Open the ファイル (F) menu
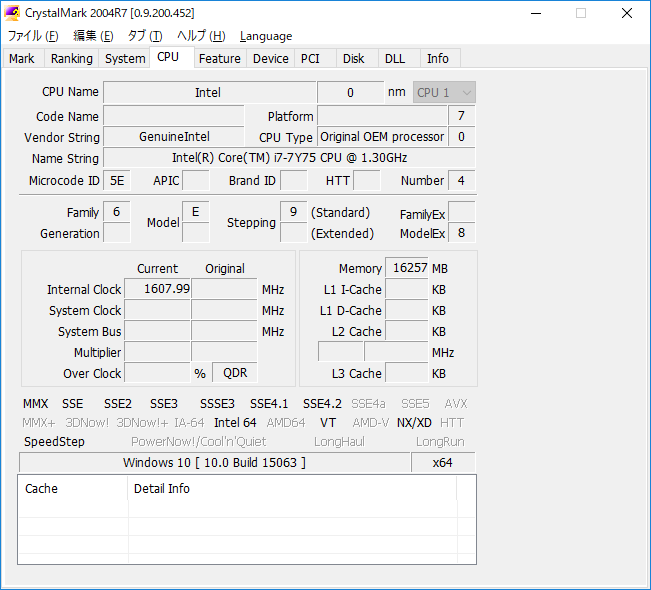This screenshot has width=651, height=590. pos(33,36)
